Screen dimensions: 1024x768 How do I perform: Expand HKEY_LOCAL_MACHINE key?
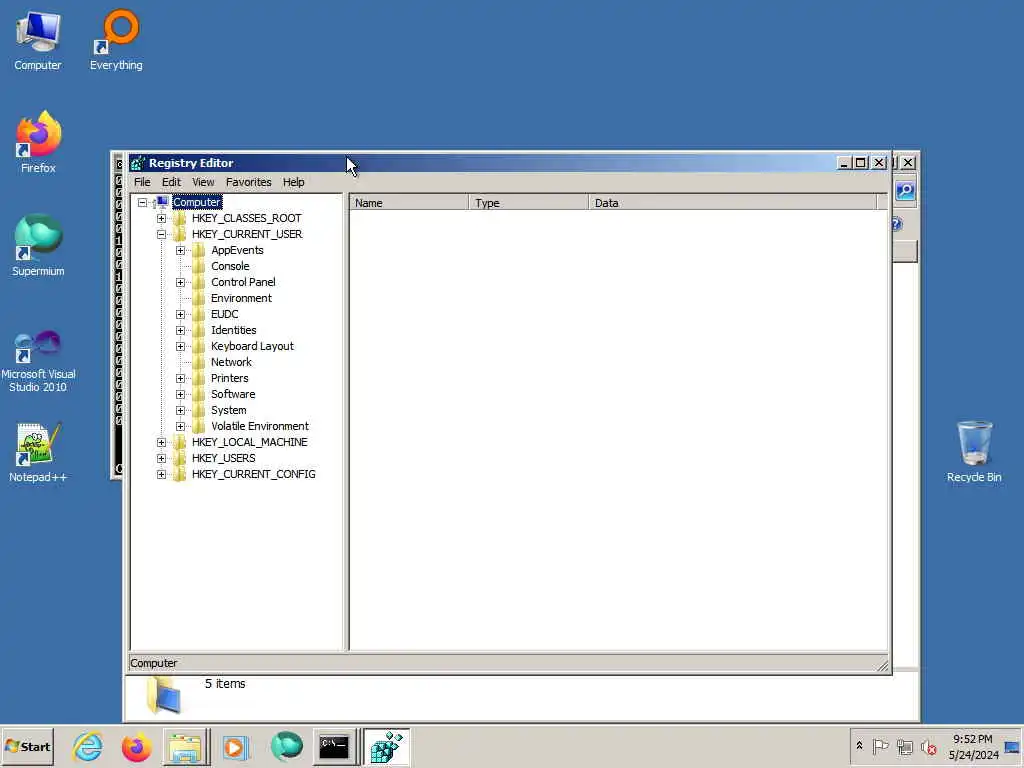coord(161,442)
